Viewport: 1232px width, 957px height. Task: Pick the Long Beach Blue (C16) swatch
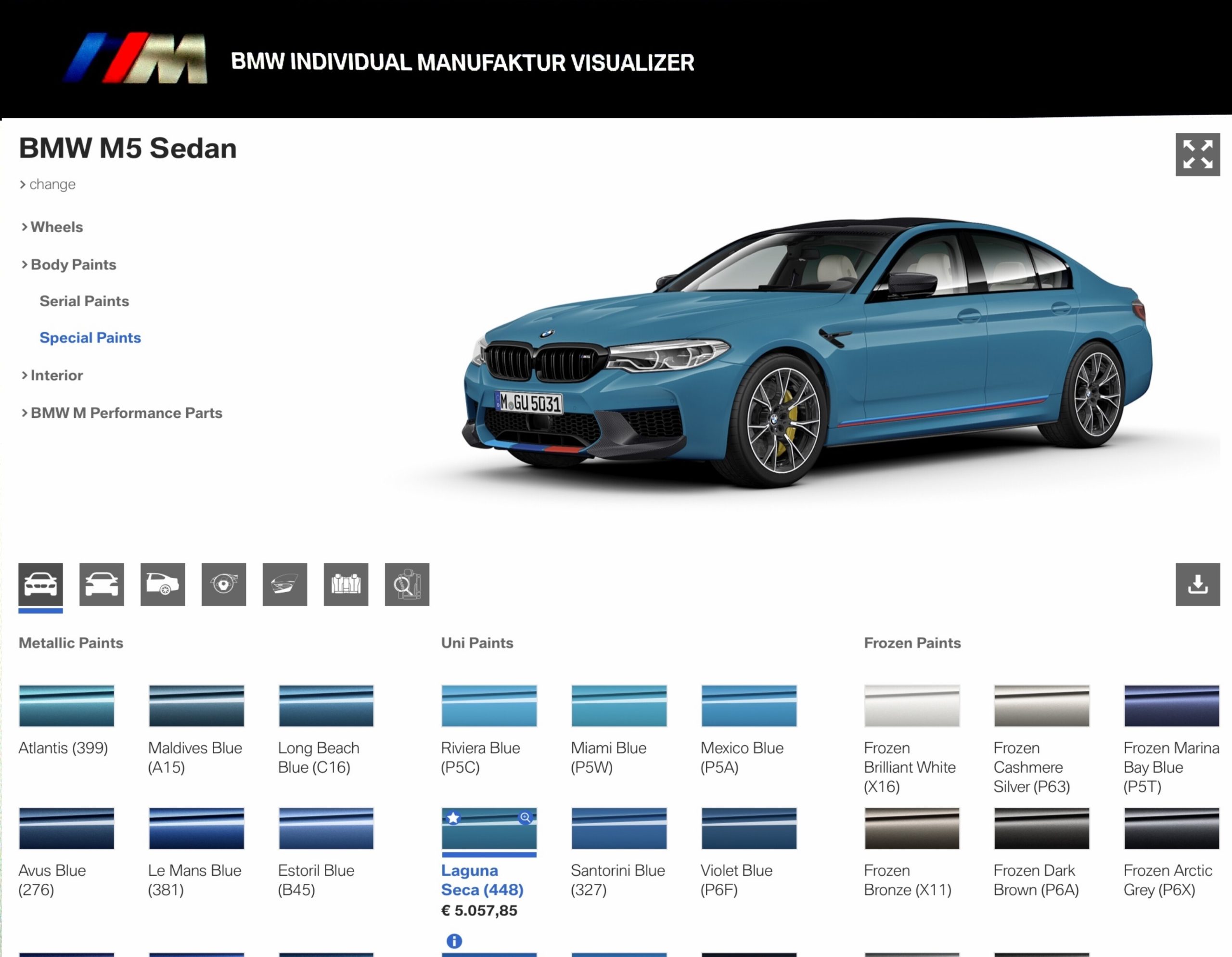pos(326,706)
